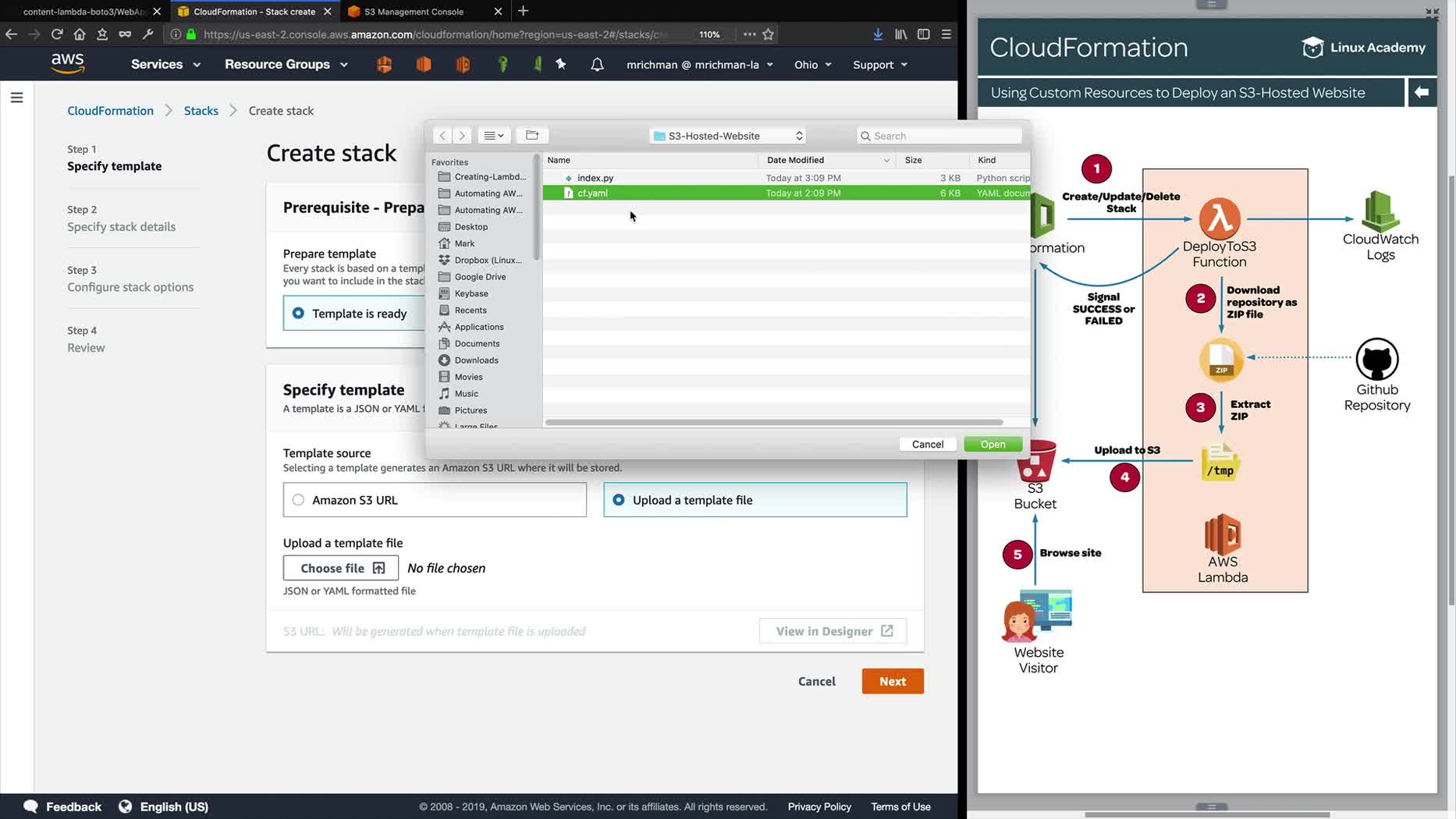Select the index.py file
The height and width of the screenshot is (819, 1456).
(787, 178)
